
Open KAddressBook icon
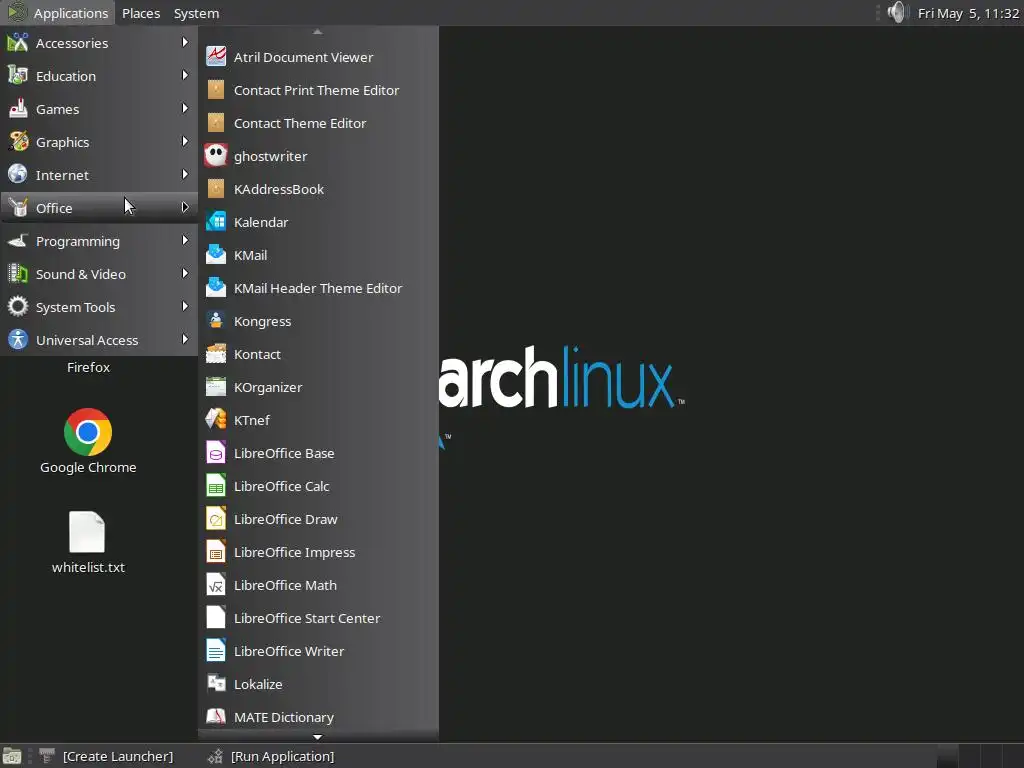coord(216,189)
